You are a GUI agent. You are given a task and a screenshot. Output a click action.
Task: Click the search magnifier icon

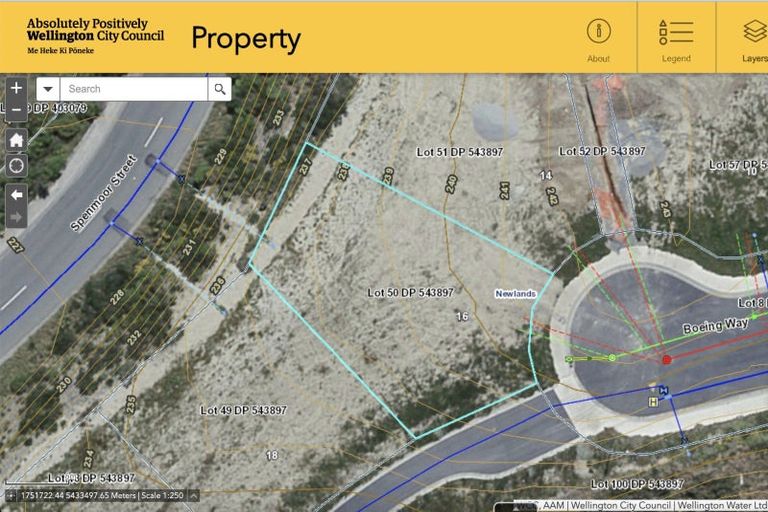point(219,89)
